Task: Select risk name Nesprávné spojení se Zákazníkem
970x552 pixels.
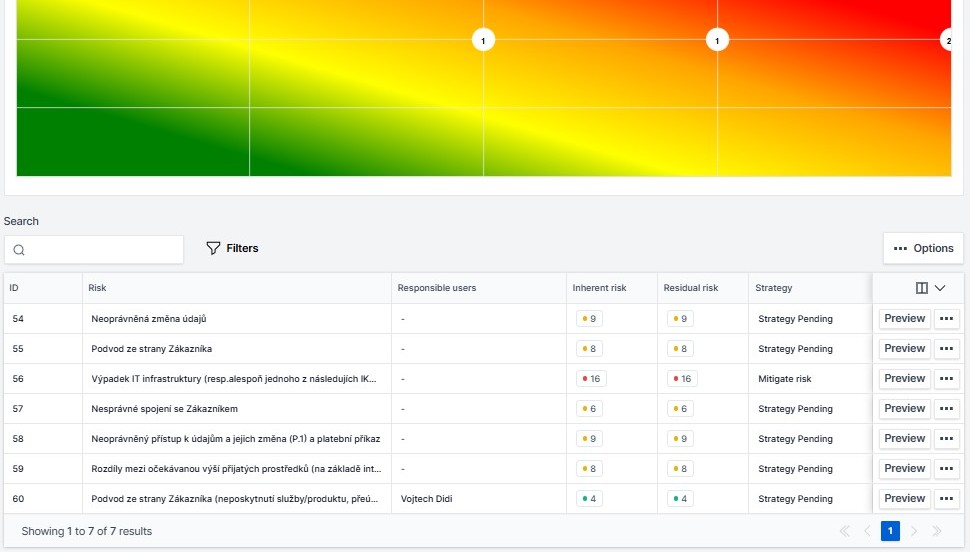Action: (x=165, y=408)
